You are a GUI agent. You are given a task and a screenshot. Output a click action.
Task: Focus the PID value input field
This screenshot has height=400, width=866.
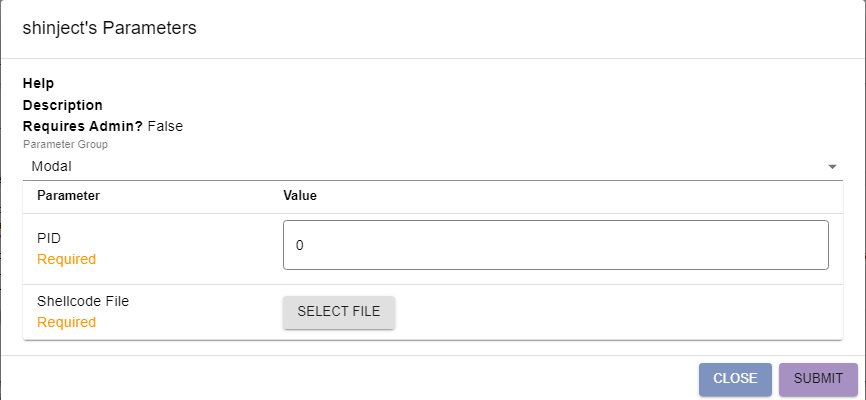pyautogui.click(x=556, y=245)
